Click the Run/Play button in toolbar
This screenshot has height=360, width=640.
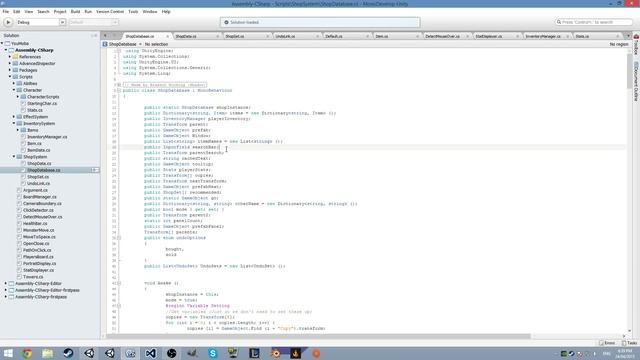tap(8, 22)
